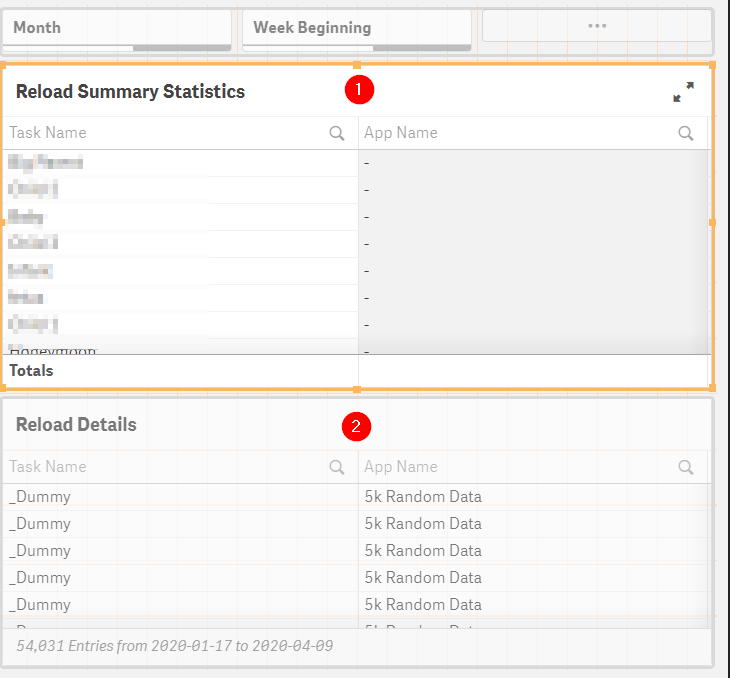Expand the collapsed filters ellipsis box
This screenshot has height=678, width=730.
click(x=597, y=26)
